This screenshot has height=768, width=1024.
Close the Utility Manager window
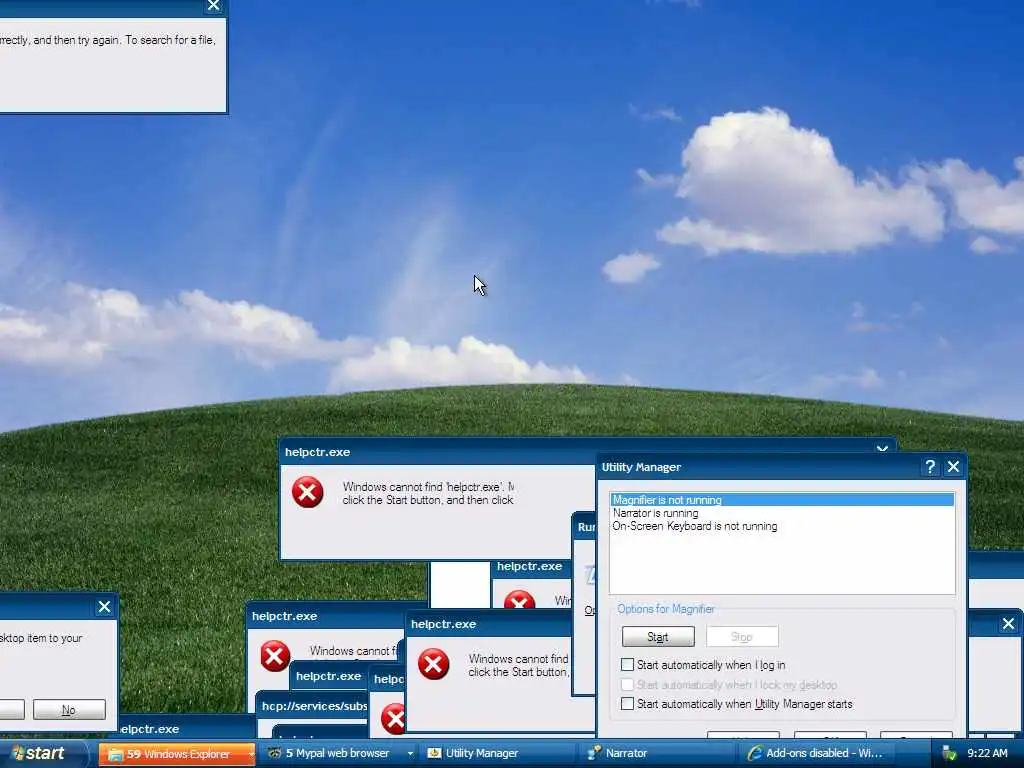pyautogui.click(x=953, y=467)
